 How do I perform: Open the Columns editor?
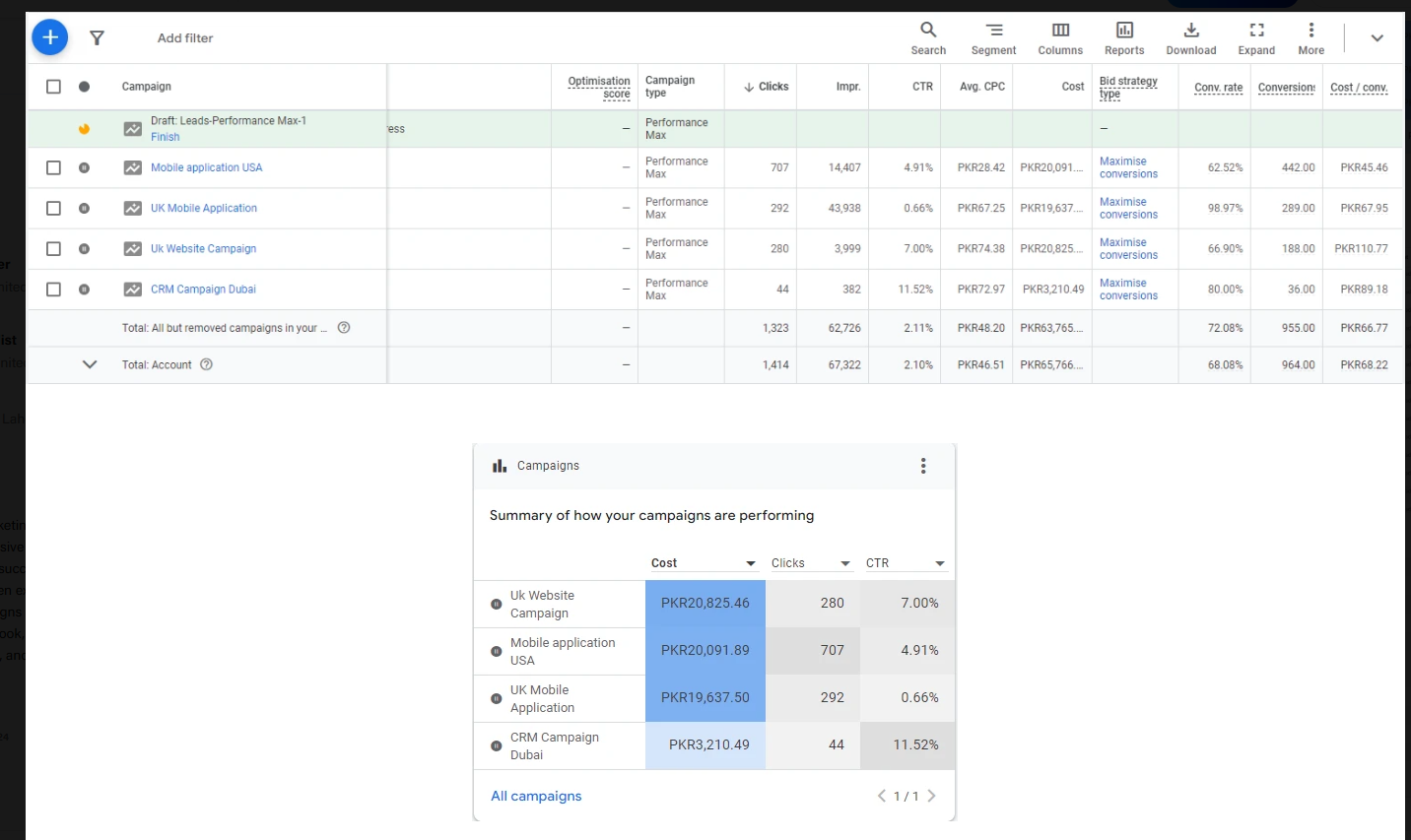(x=1060, y=38)
